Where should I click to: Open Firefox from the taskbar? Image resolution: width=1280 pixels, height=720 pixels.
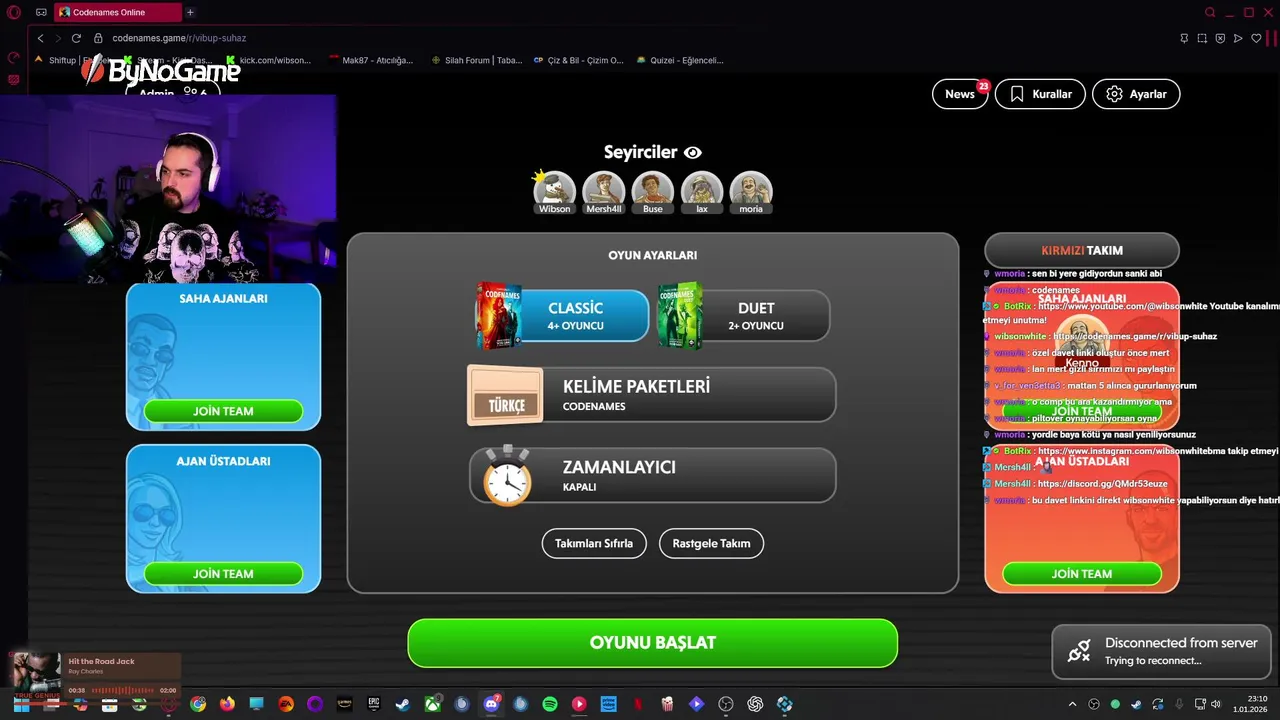point(227,704)
